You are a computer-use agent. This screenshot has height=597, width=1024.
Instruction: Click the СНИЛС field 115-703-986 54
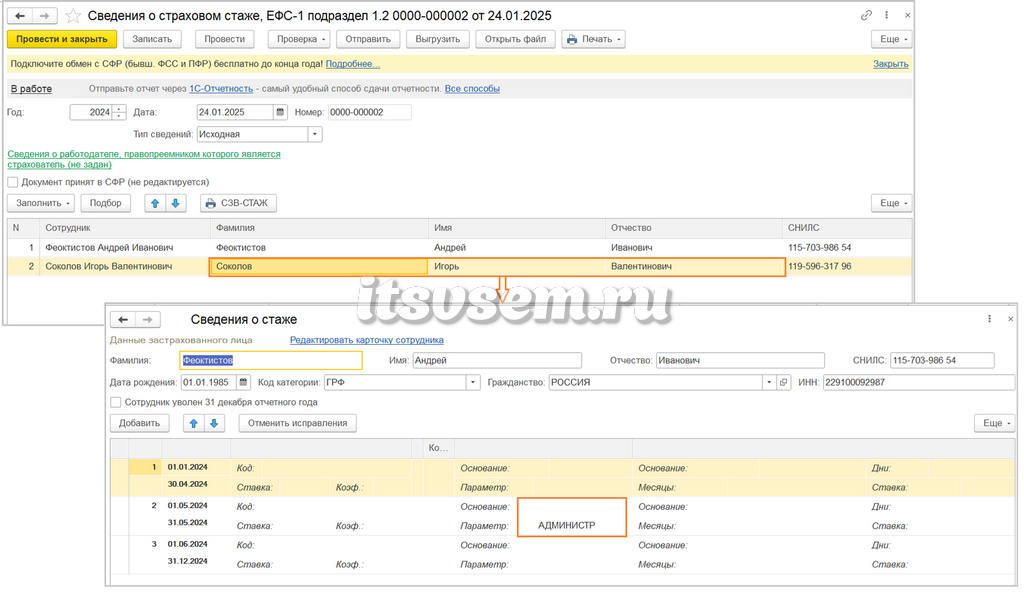pyautogui.click(x=942, y=361)
